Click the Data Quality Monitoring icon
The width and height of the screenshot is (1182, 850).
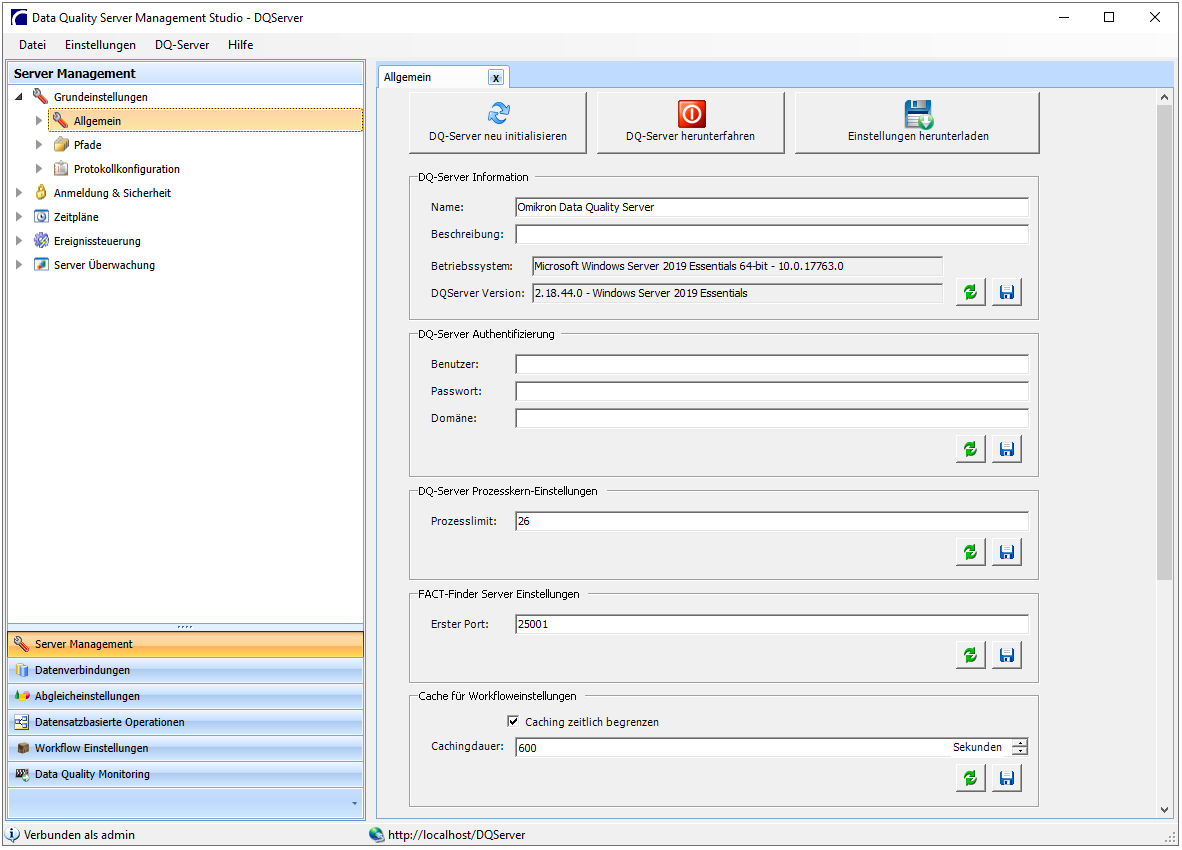[x=22, y=774]
